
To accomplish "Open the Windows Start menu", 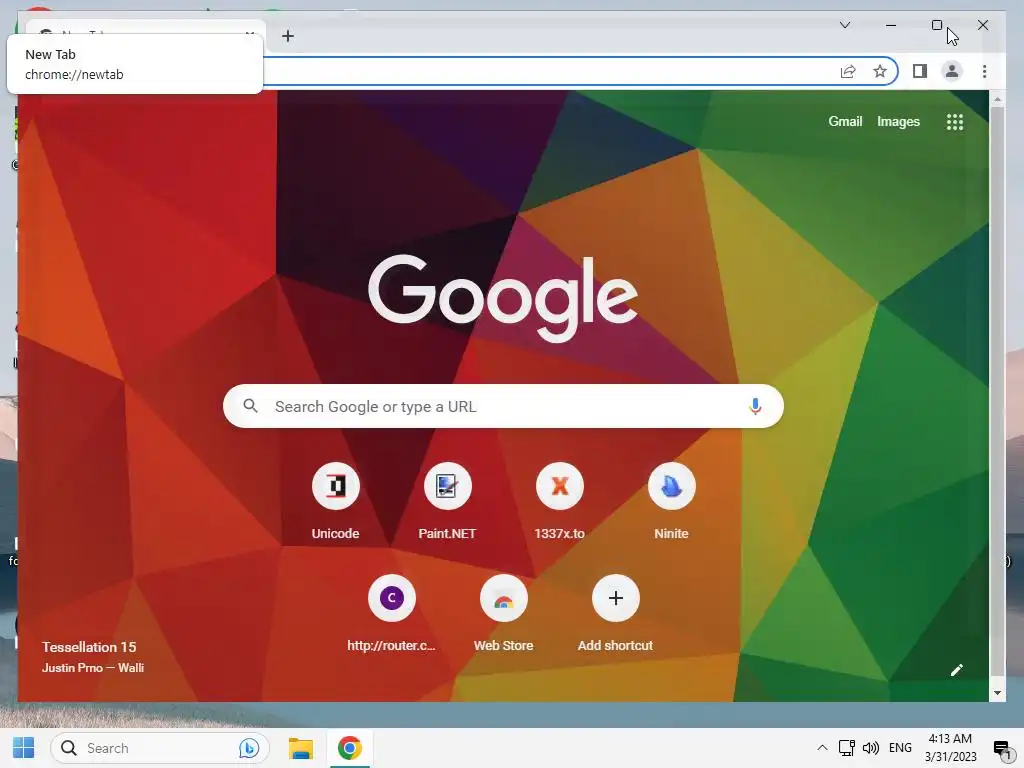I will pos(24,748).
